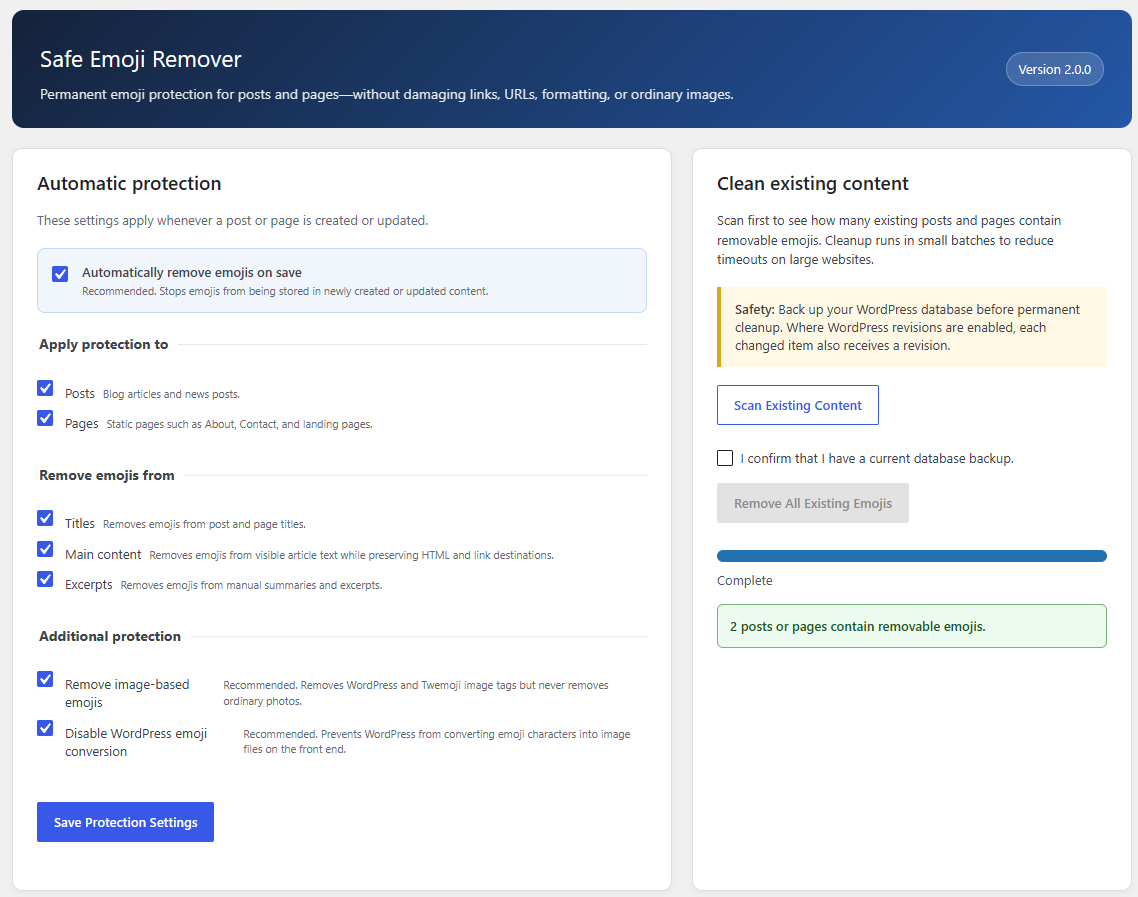Click 'Prevents WordPress from converting' description
1138x897 pixels.
[436, 742]
